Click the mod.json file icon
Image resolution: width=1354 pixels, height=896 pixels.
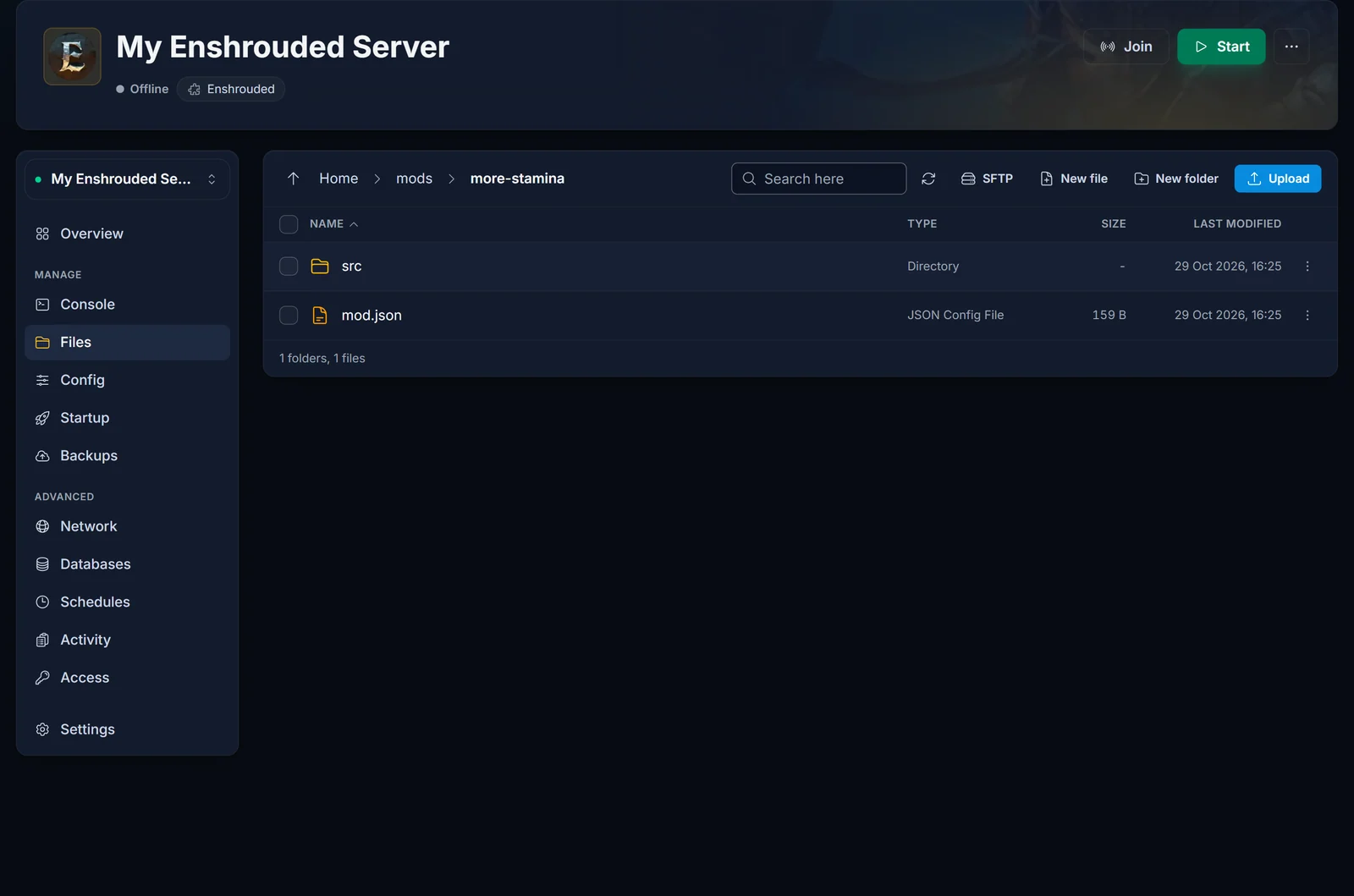[x=320, y=316]
